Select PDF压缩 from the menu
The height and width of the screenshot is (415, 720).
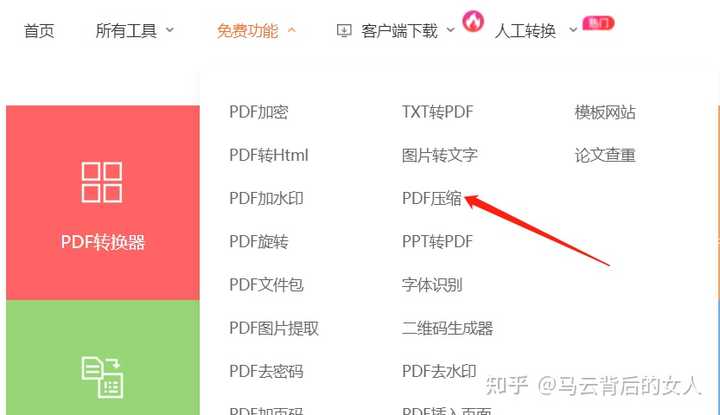432,198
